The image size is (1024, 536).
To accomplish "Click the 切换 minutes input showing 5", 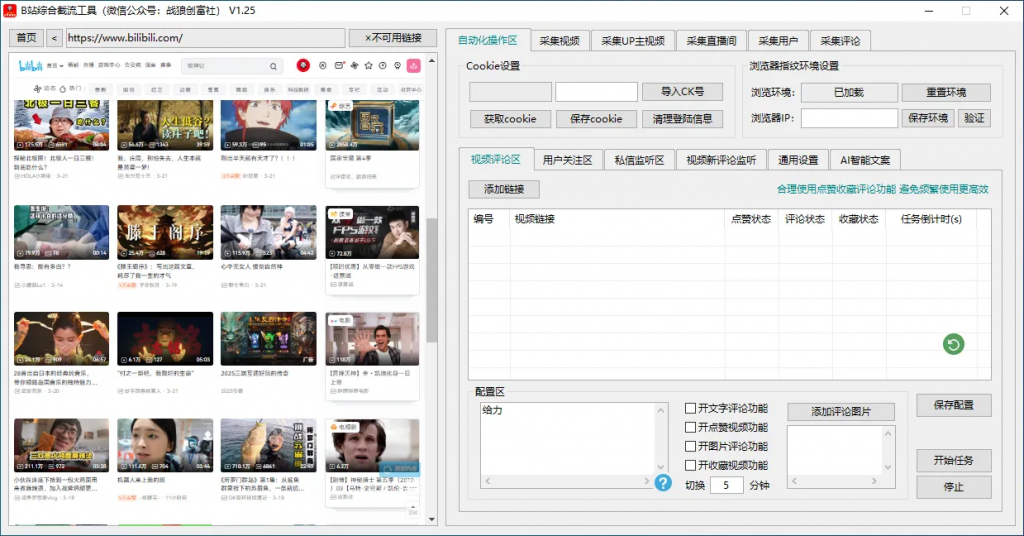I will click(x=726, y=485).
